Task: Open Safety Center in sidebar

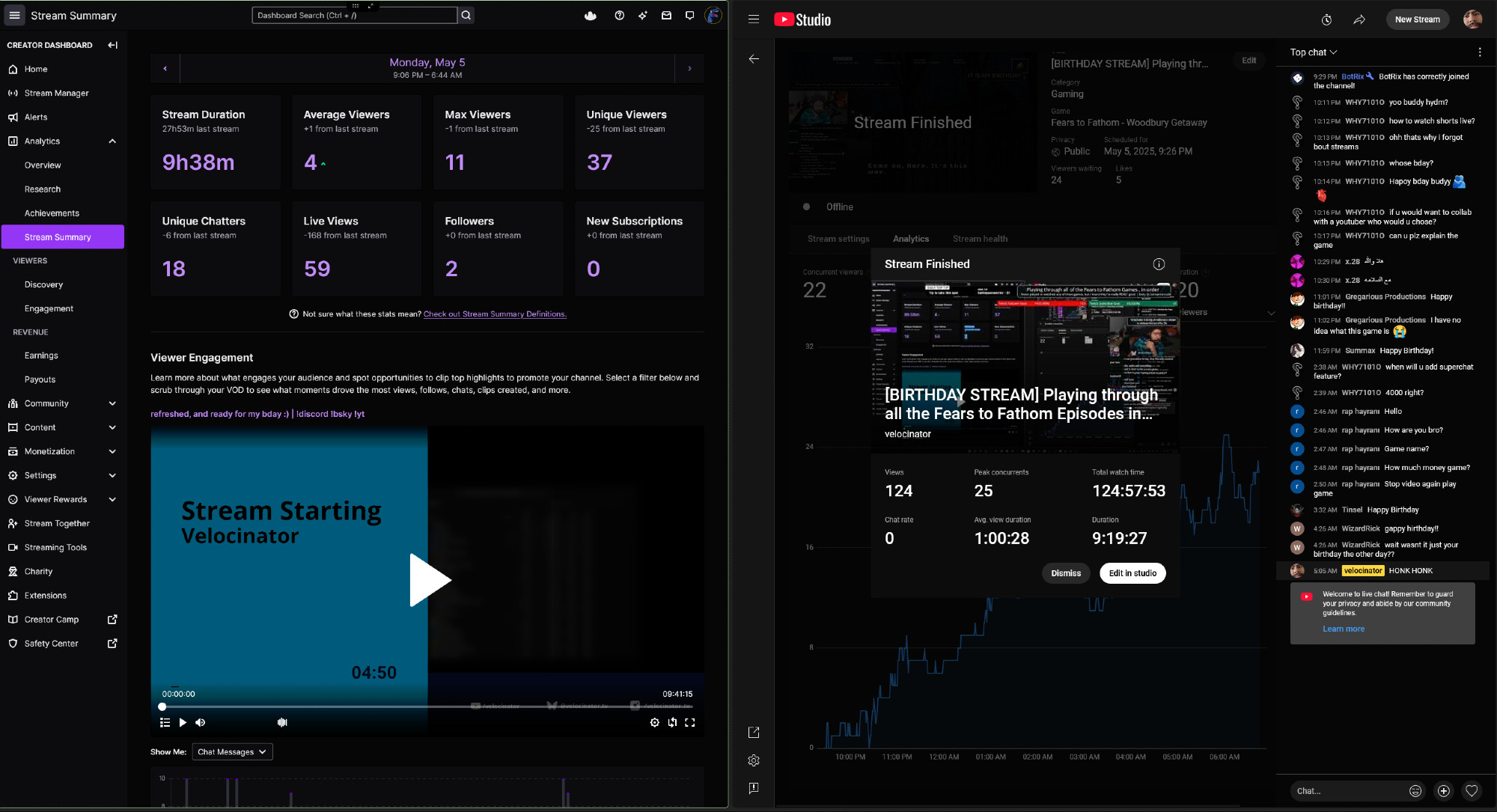Action: (x=63, y=644)
